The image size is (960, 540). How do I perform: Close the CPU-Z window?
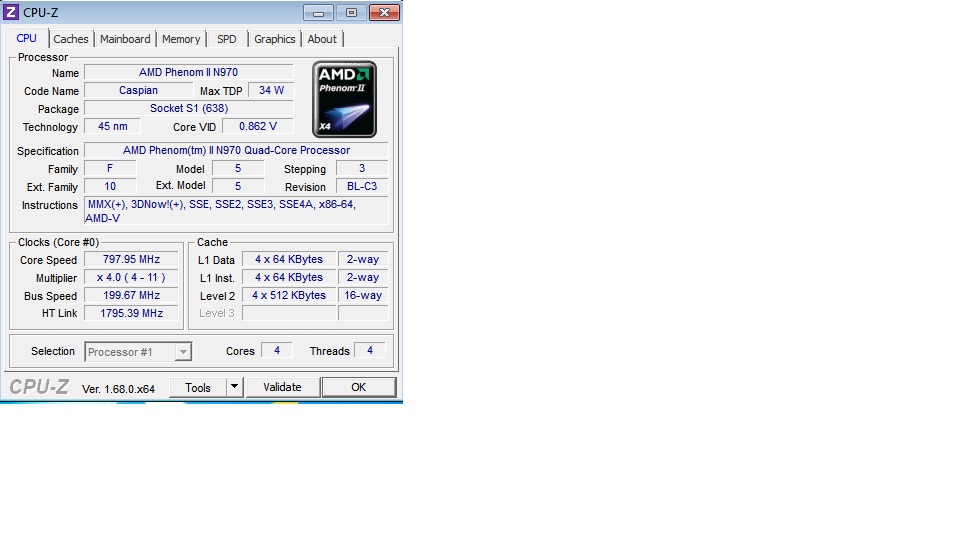pyautogui.click(x=384, y=12)
